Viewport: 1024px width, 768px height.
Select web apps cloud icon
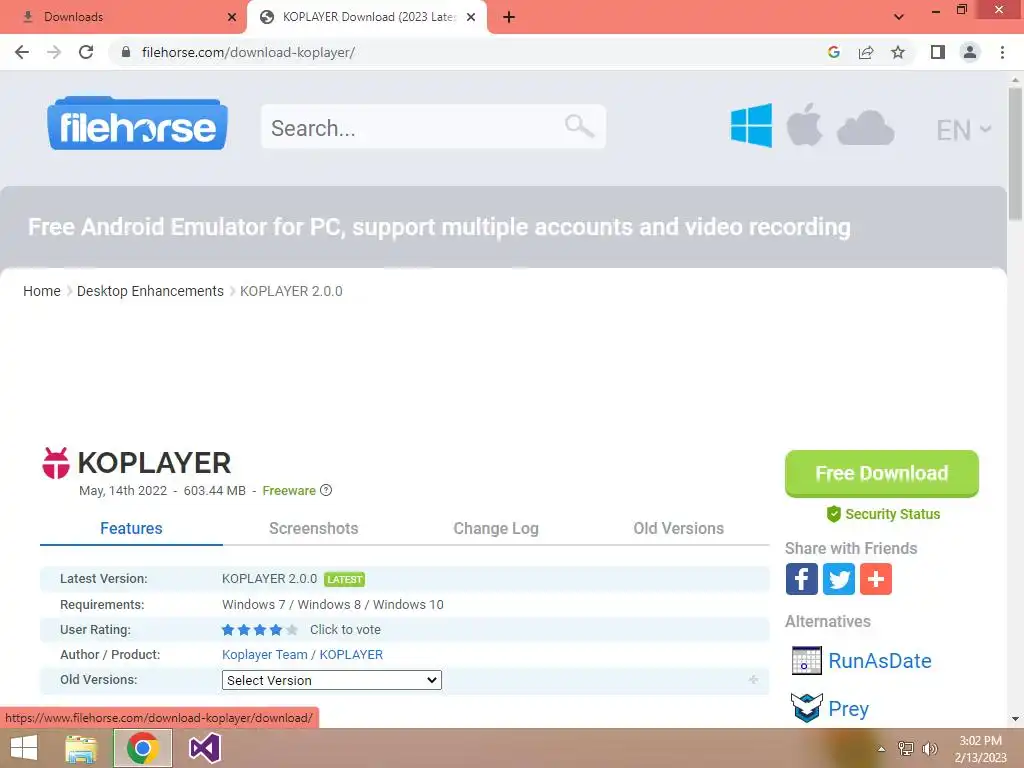[x=865, y=127]
